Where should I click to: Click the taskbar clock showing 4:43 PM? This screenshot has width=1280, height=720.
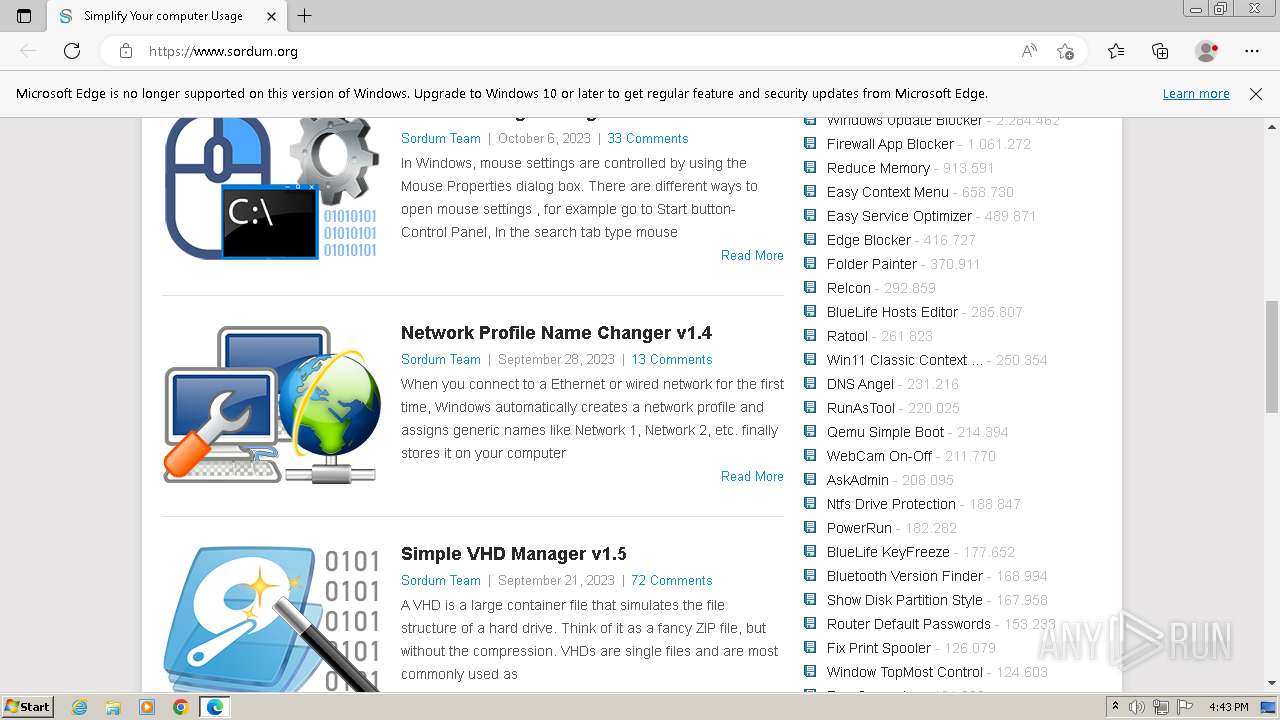click(x=1228, y=707)
